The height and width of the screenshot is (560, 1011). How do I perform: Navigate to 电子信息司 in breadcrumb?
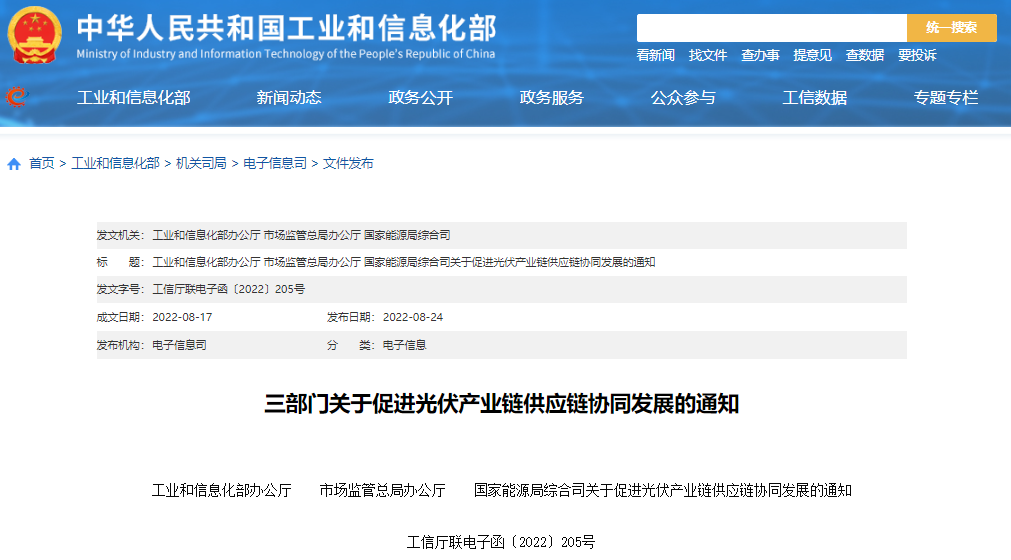point(275,163)
